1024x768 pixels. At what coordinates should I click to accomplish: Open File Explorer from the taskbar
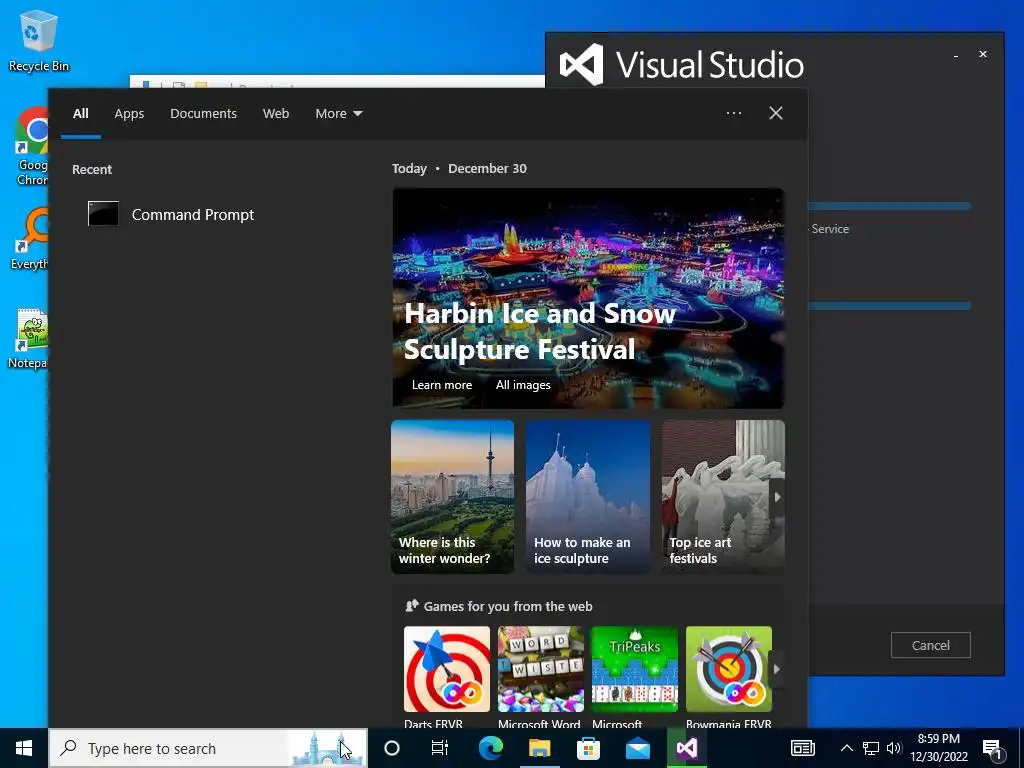pyautogui.click(x=539, y=748)
